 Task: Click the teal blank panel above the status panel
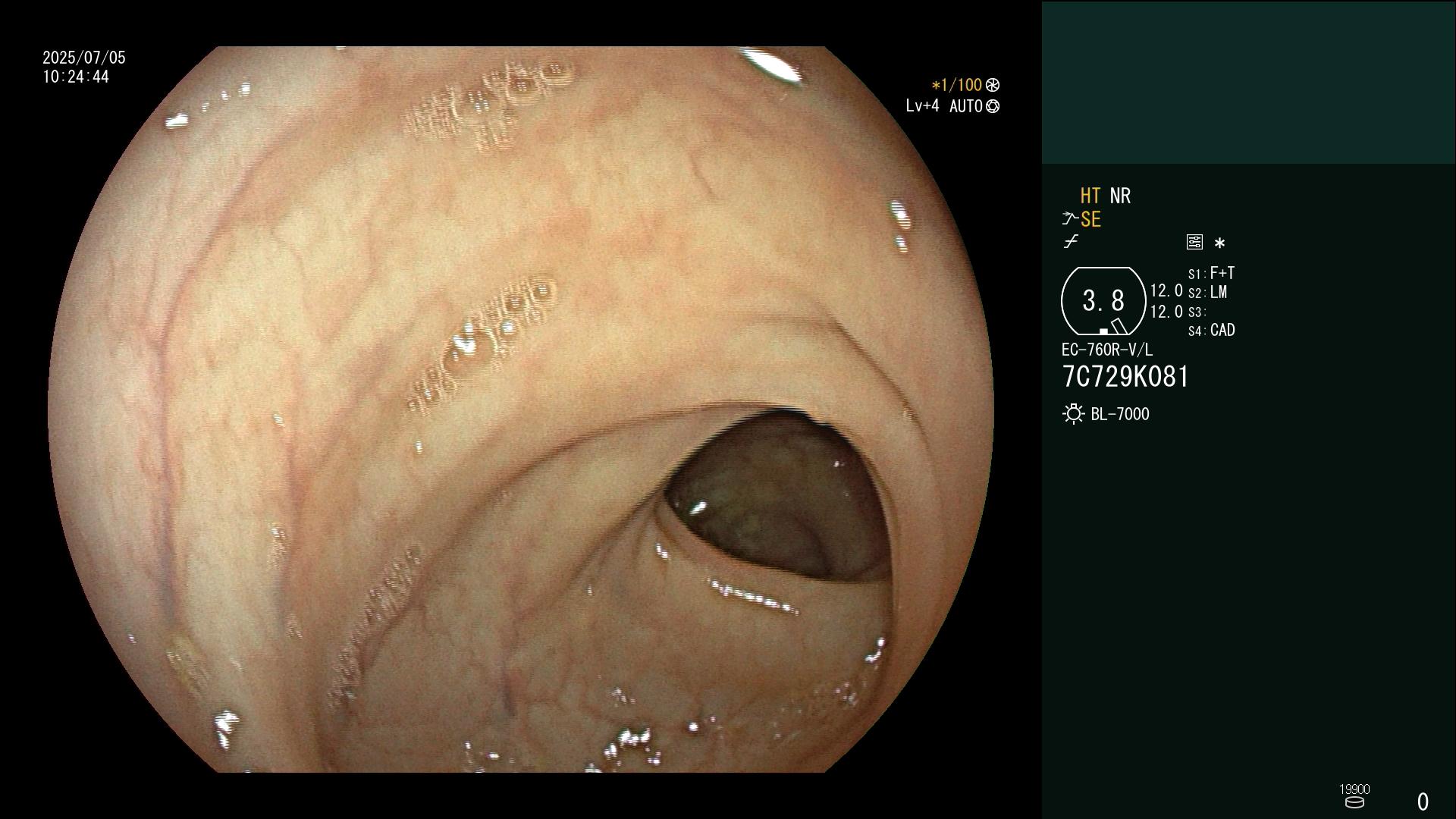click(1248, 82)
